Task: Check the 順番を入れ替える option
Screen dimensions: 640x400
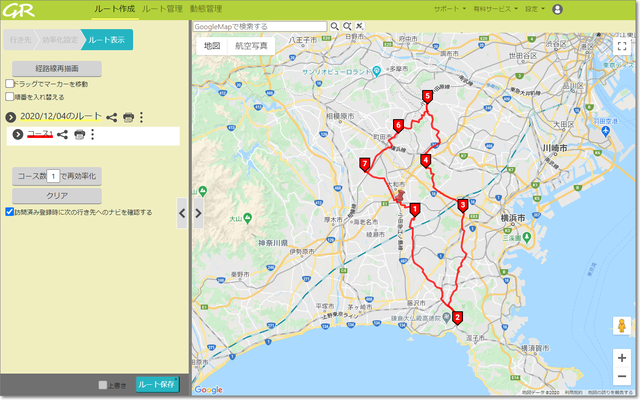Action: click(10, 97)
